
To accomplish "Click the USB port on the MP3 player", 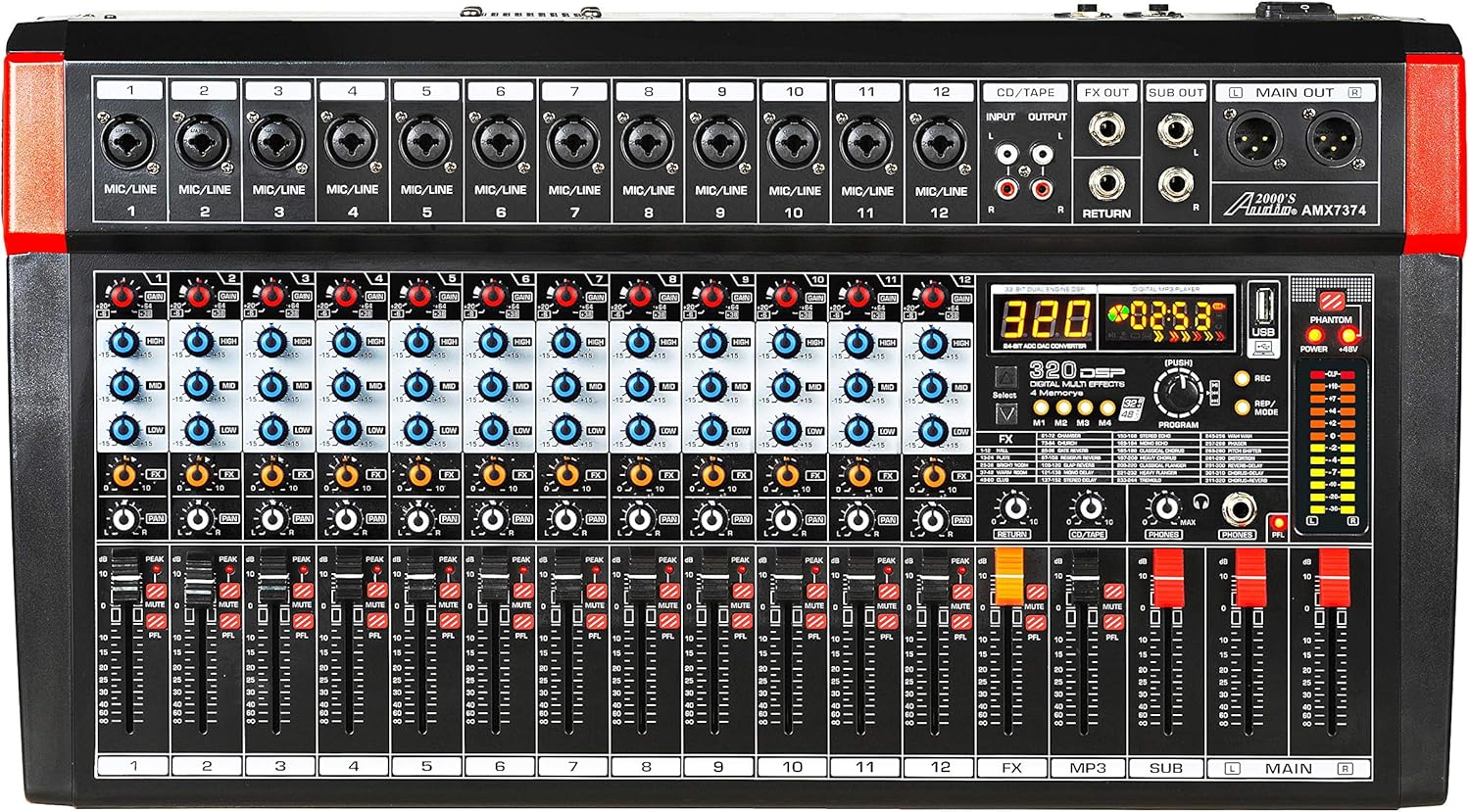I will [1265, 306].
